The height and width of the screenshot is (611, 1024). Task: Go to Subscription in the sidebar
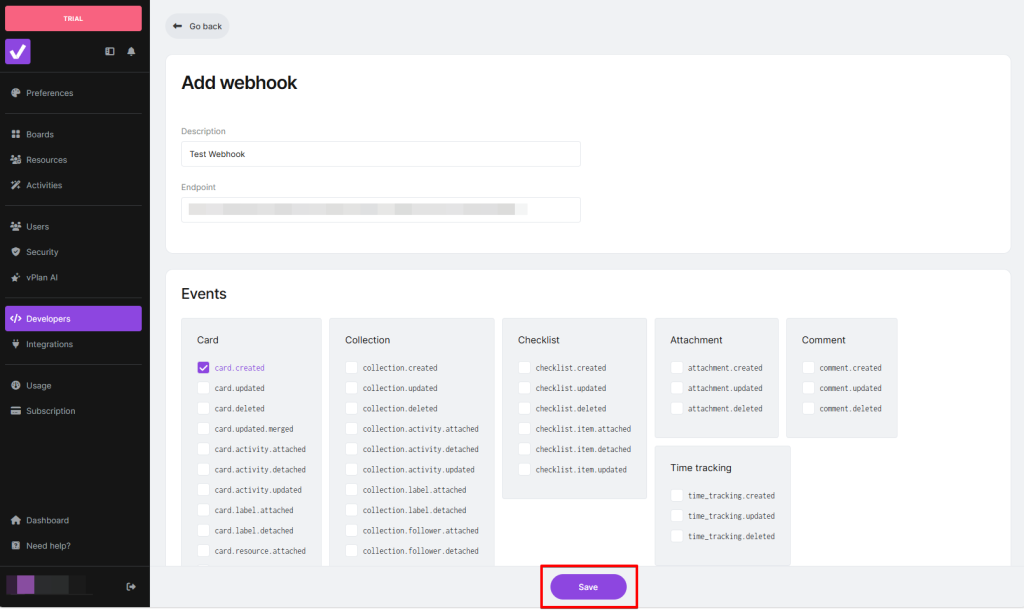pos(50,411)
